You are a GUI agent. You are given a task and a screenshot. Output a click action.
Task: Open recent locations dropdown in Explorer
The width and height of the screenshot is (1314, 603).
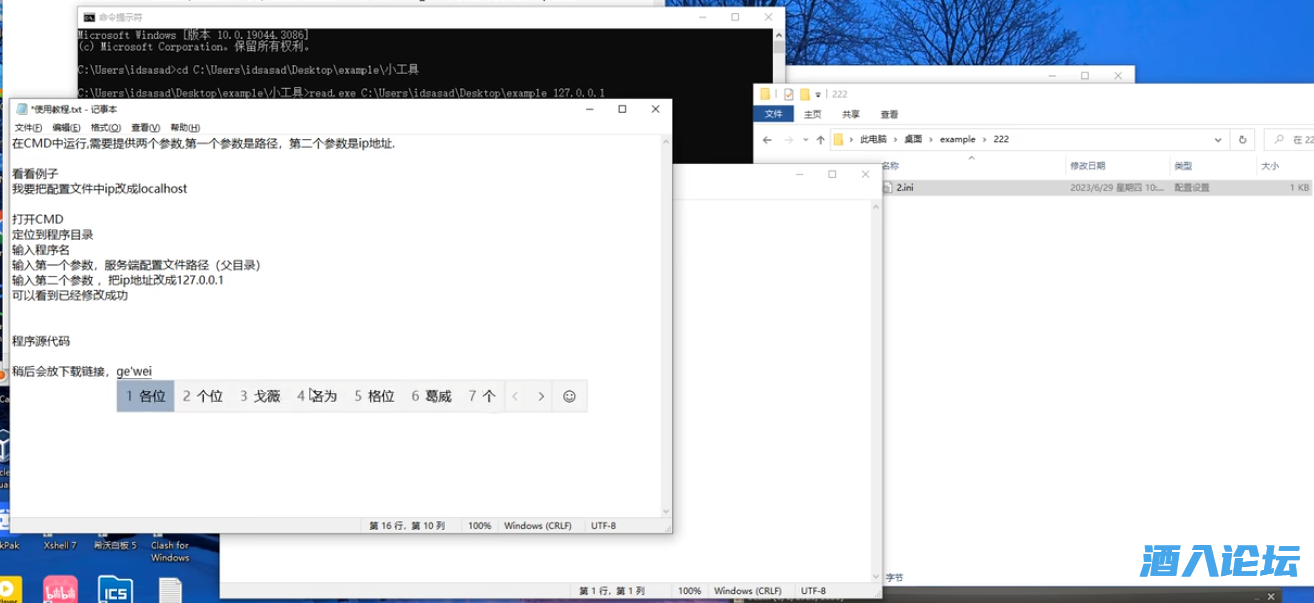804,140
